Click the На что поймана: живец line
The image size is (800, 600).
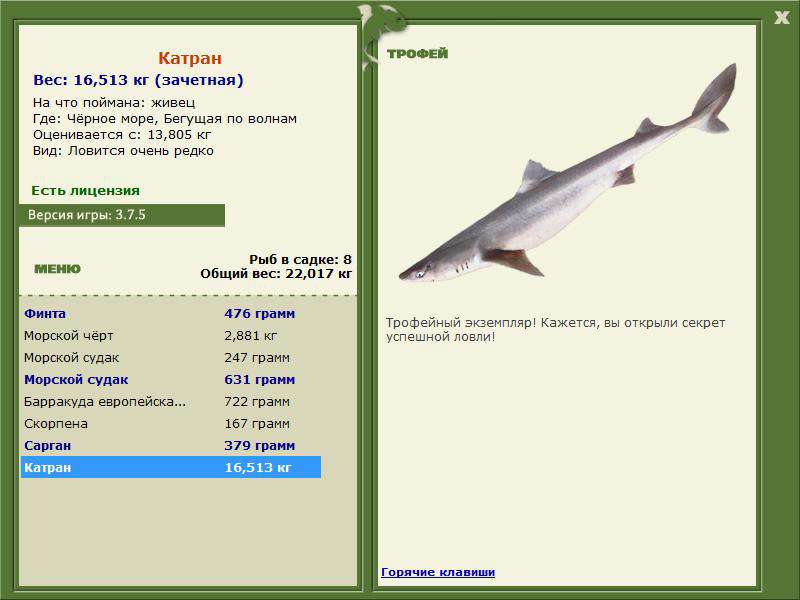click(x=114, y=102)
